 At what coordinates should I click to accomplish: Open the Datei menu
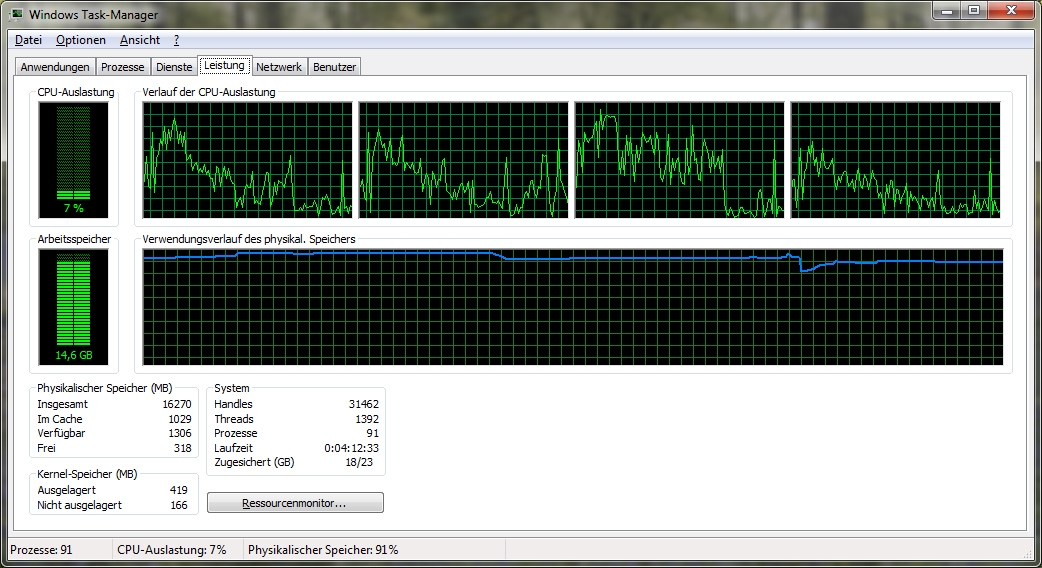(x=29, y=40)
